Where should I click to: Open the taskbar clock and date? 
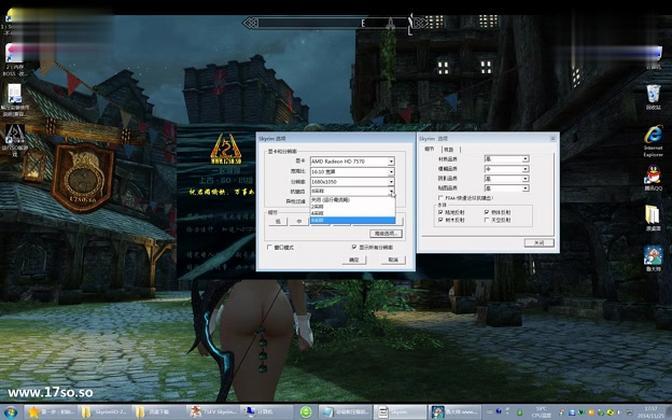click(651, 412)
